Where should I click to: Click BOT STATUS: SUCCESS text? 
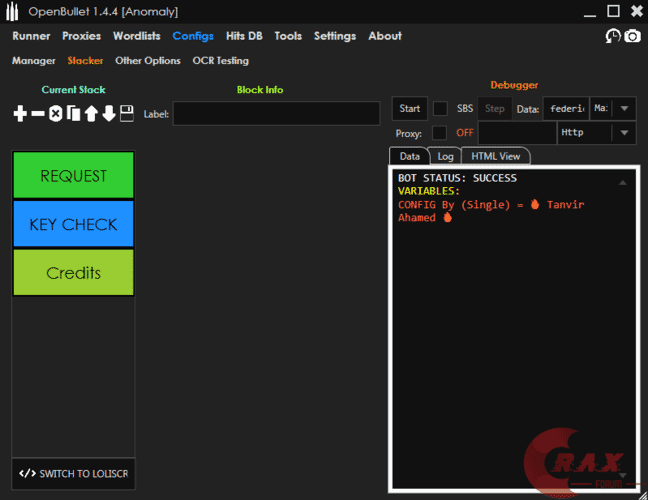pos(457,178)
